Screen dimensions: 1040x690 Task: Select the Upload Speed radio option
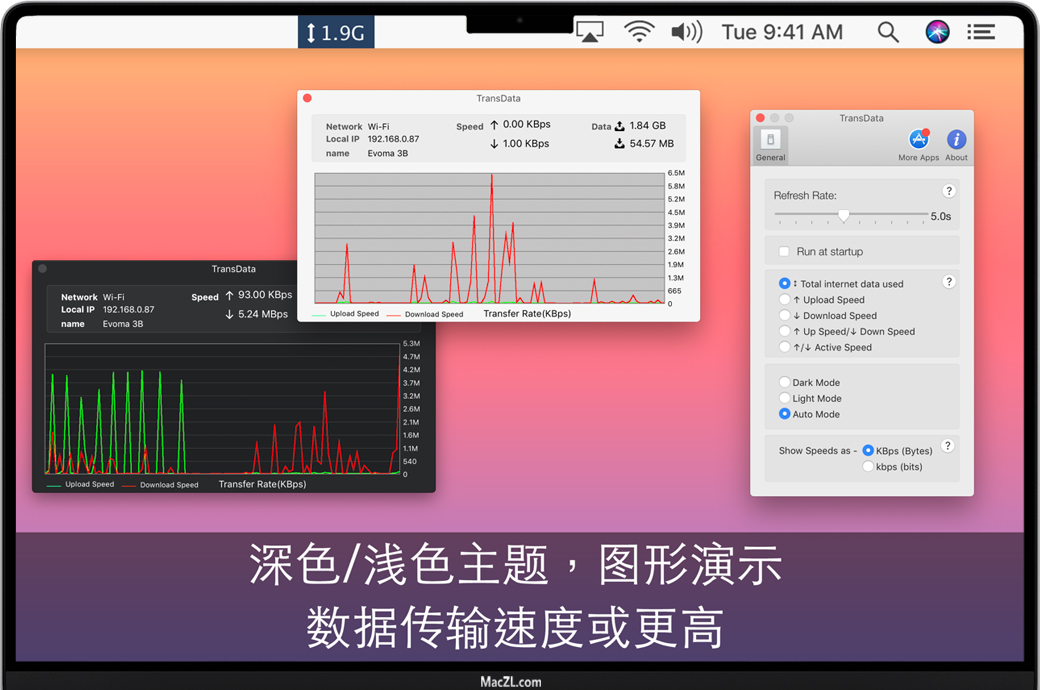[785, 299]
